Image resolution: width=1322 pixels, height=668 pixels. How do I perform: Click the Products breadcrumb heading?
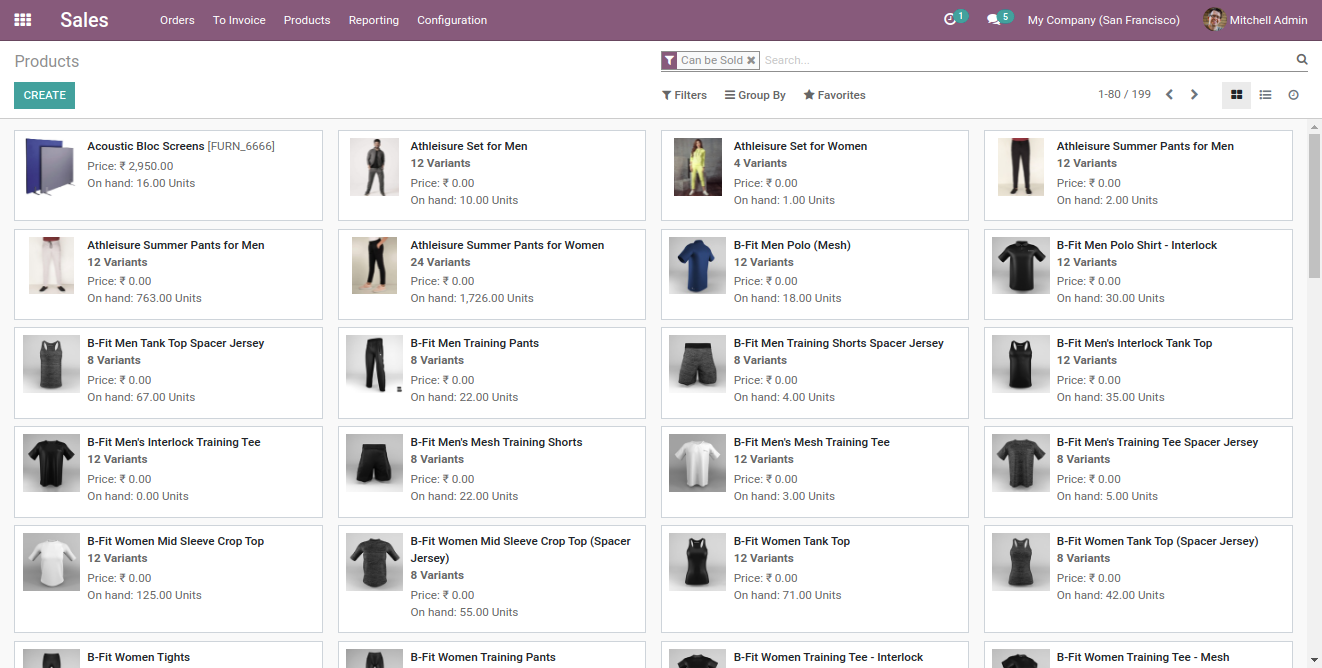pyautogui.click(x=47, y=61)
